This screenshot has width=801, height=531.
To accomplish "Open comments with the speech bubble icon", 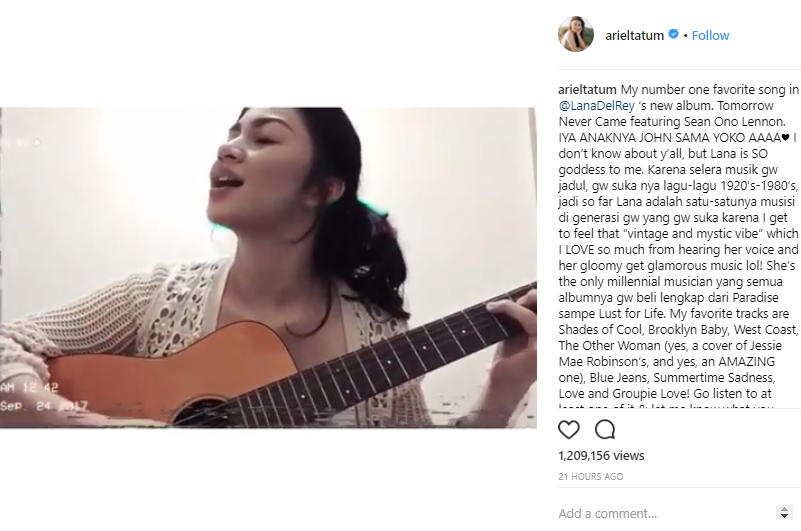I will coord(605,430).
